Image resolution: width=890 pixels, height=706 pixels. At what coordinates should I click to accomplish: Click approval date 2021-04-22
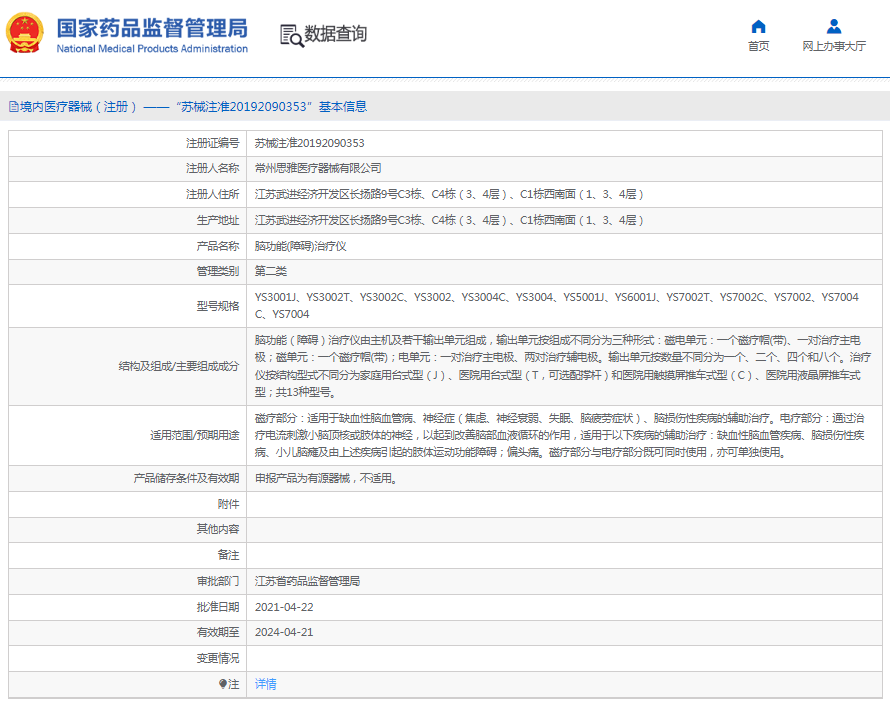click(284, 607)
